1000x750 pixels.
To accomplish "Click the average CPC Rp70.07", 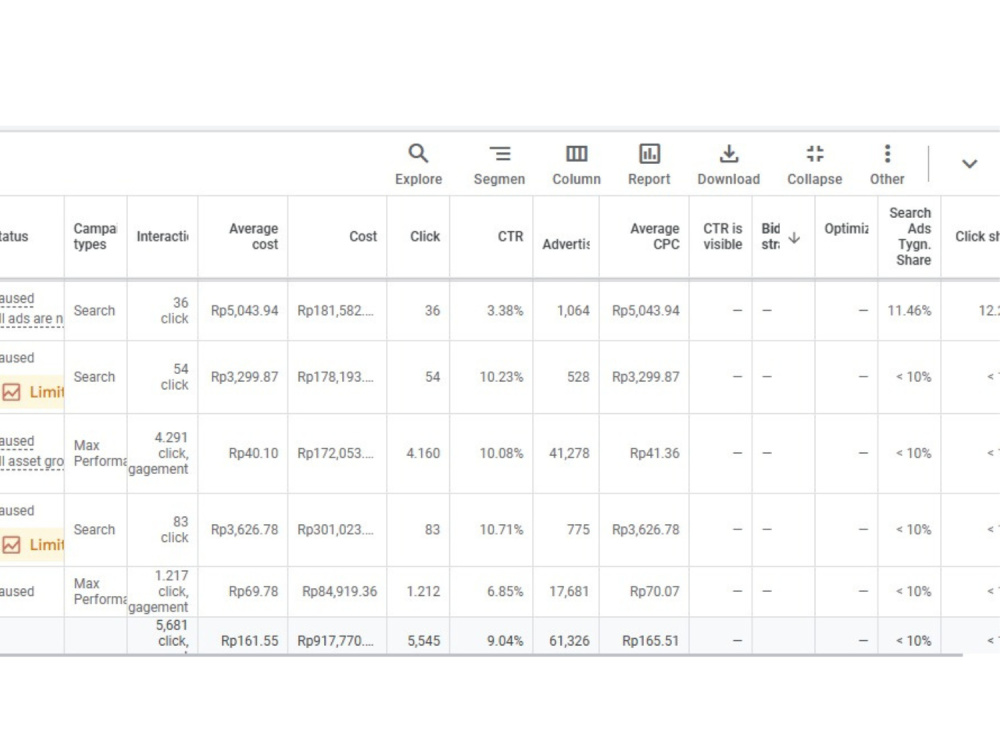I will point(654,592).
